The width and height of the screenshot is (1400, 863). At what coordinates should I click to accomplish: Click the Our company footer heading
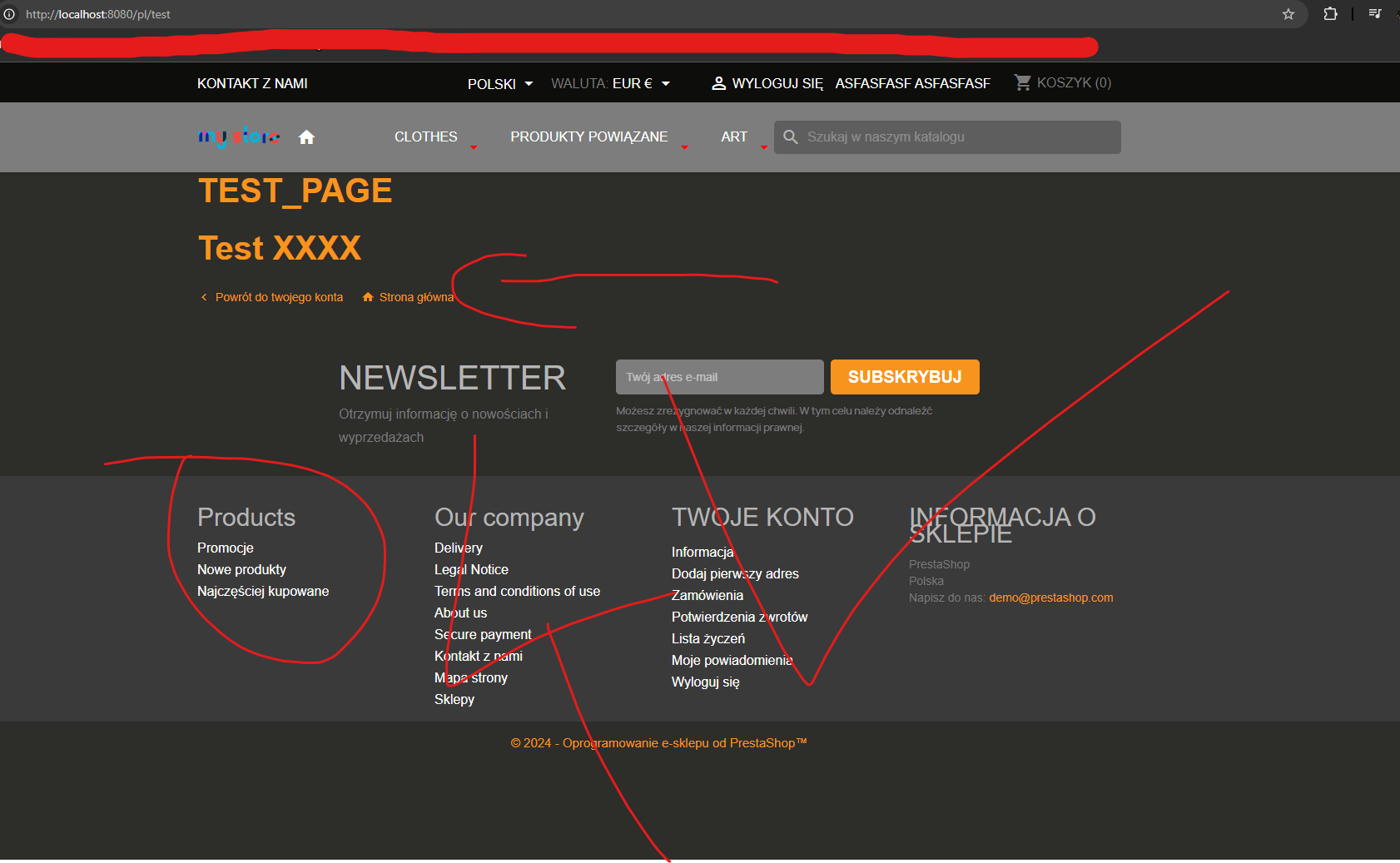509,517
